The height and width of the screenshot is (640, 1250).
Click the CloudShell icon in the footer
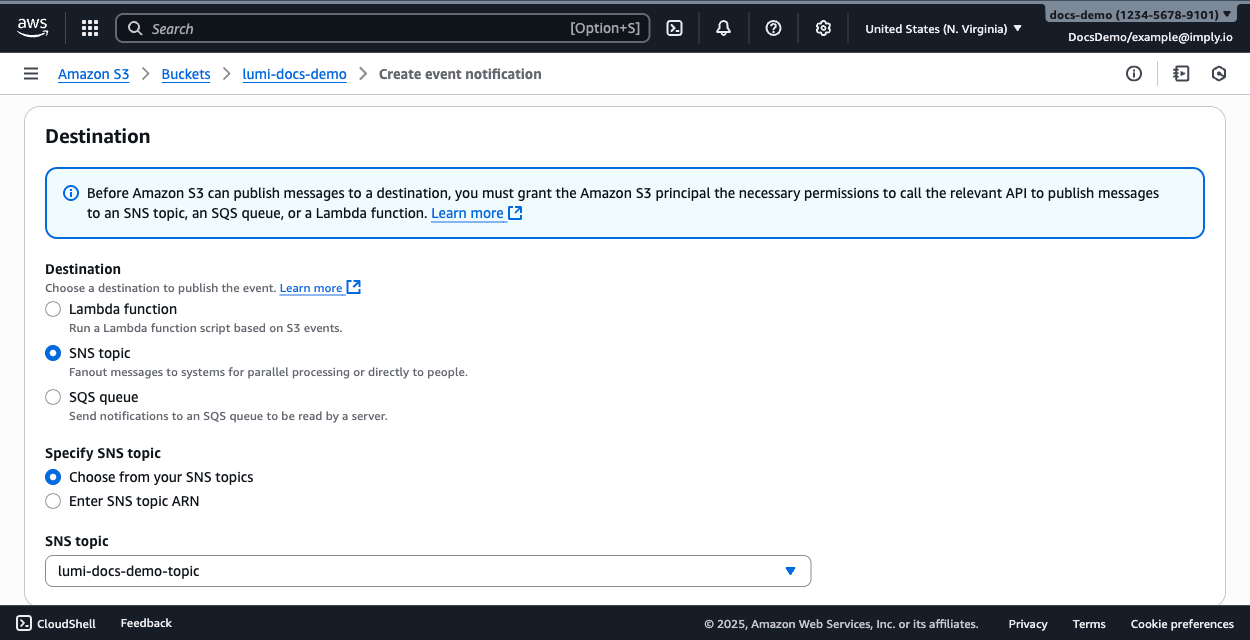[x=24, y=623]
